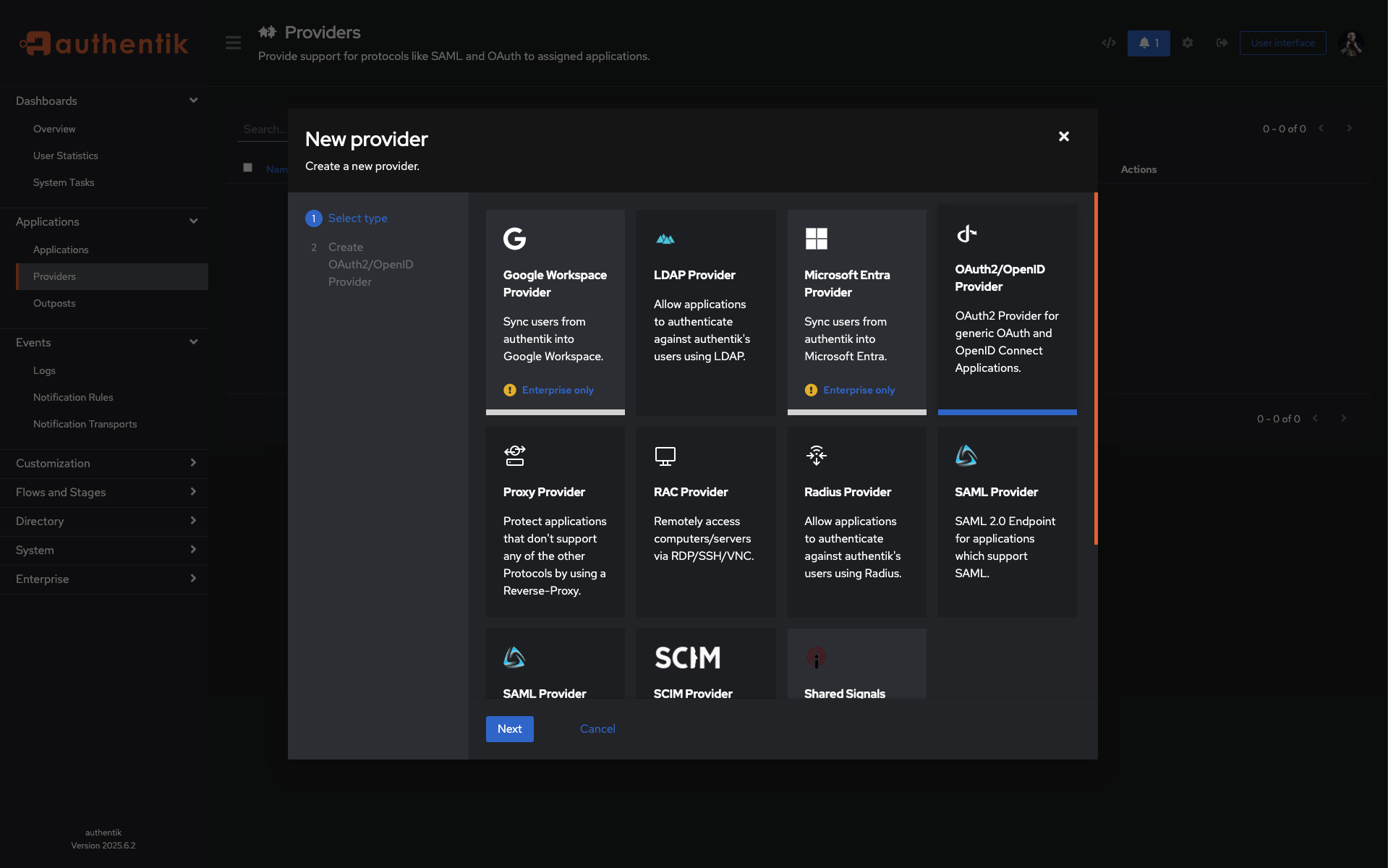Switch to User interface

(1282, 43)
